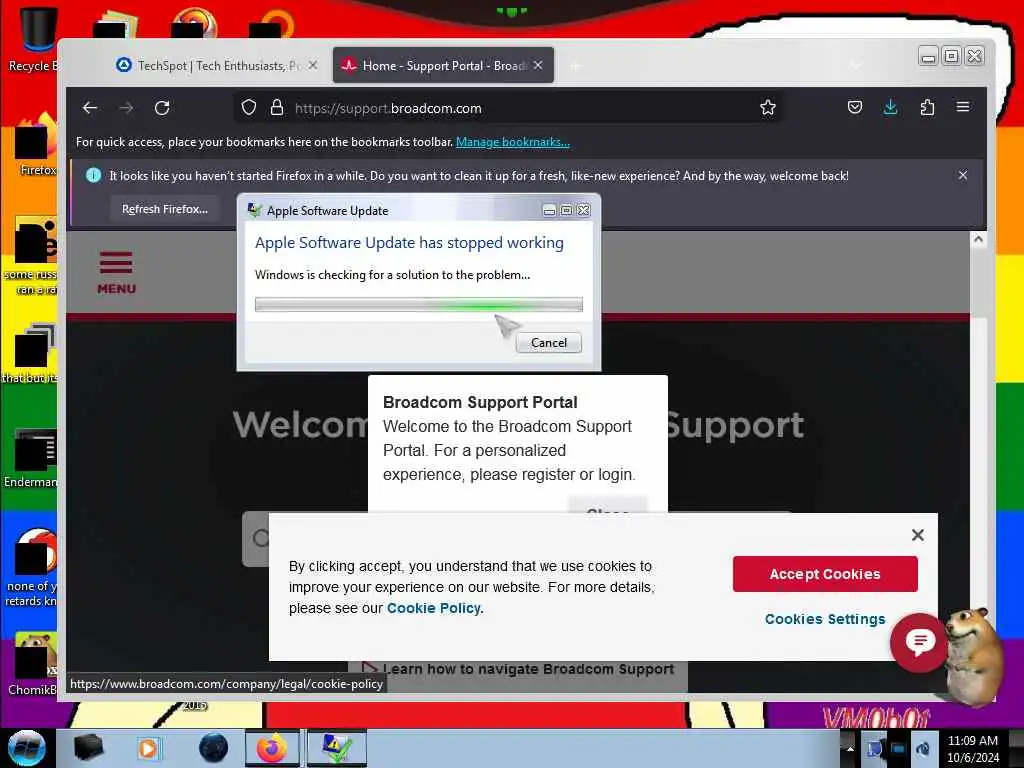The image size is (1024, 768).
Task: Open a new tab with plus button
Action: tap(575, 66)
